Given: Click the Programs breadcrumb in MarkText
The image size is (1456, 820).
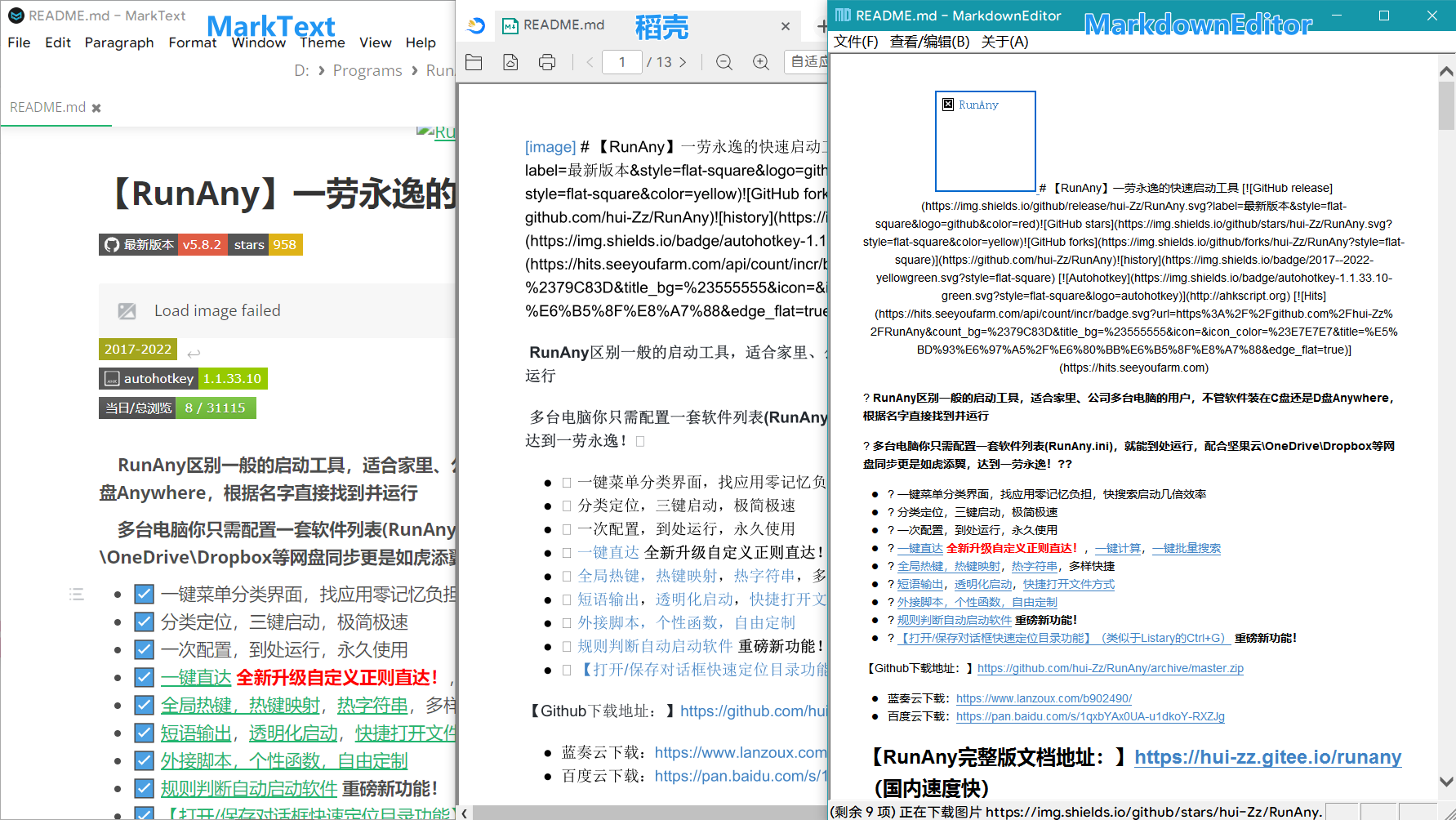Looking at the screenshot, I should pos(367,71).
